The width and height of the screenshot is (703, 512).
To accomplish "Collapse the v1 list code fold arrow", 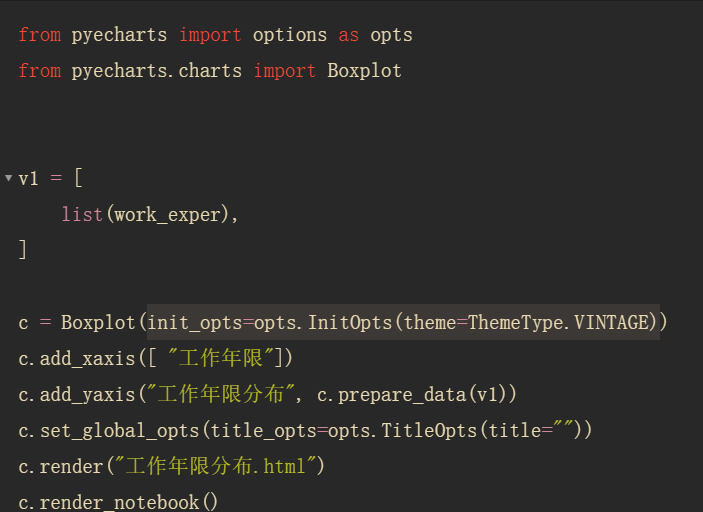I will click(x=9, y=178).
